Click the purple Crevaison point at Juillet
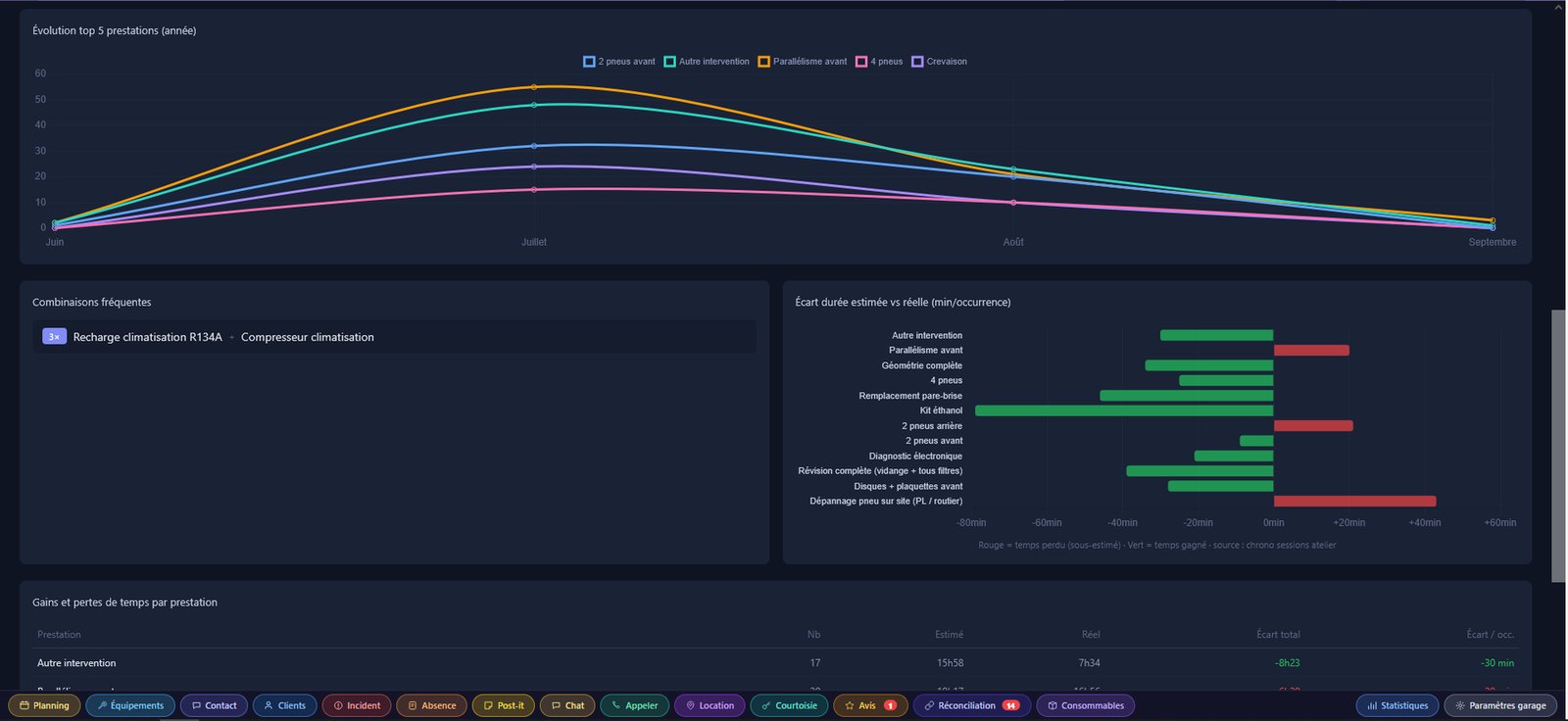The image size is (1568, 721). click(x=534, y=167)
